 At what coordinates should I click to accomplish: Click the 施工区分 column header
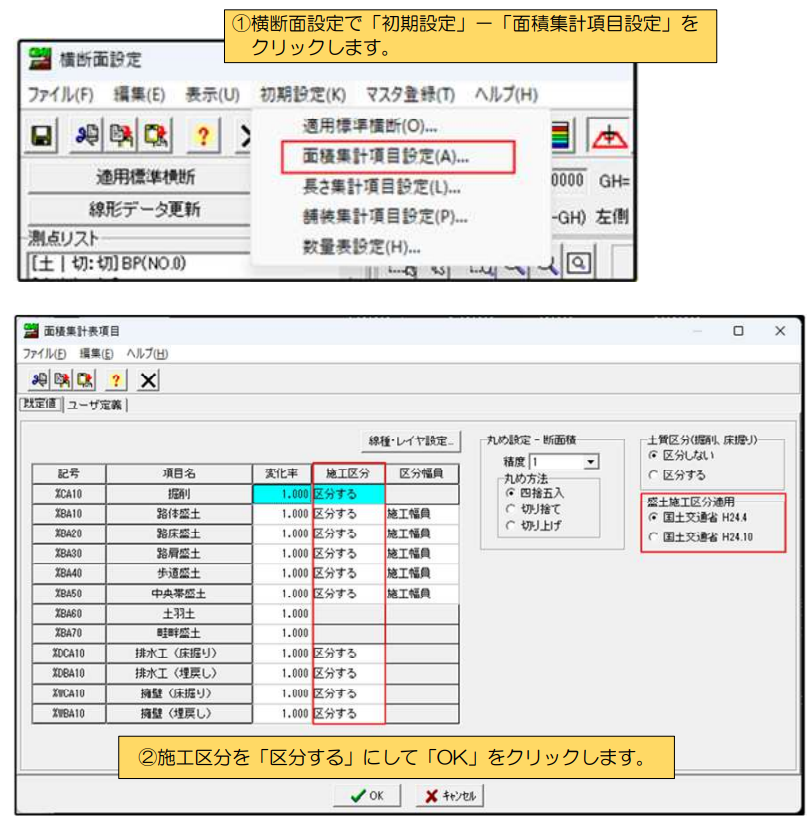349,473
